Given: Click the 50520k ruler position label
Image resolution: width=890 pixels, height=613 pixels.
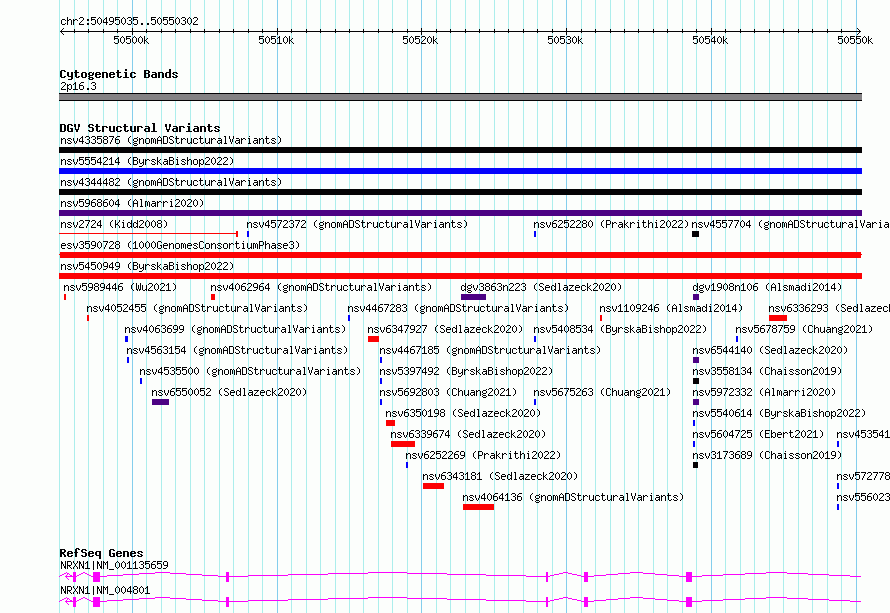Looking at the screenshot, I should click(420, 40).
